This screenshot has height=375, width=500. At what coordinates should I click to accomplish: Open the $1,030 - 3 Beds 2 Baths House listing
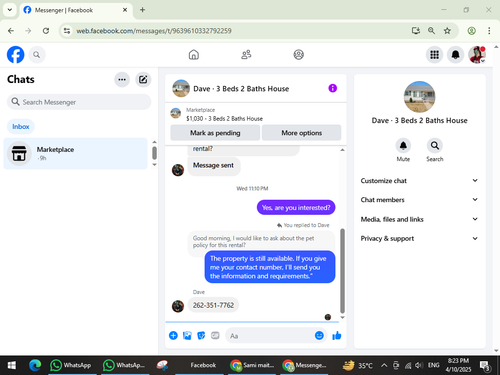[x=224, y=118]
